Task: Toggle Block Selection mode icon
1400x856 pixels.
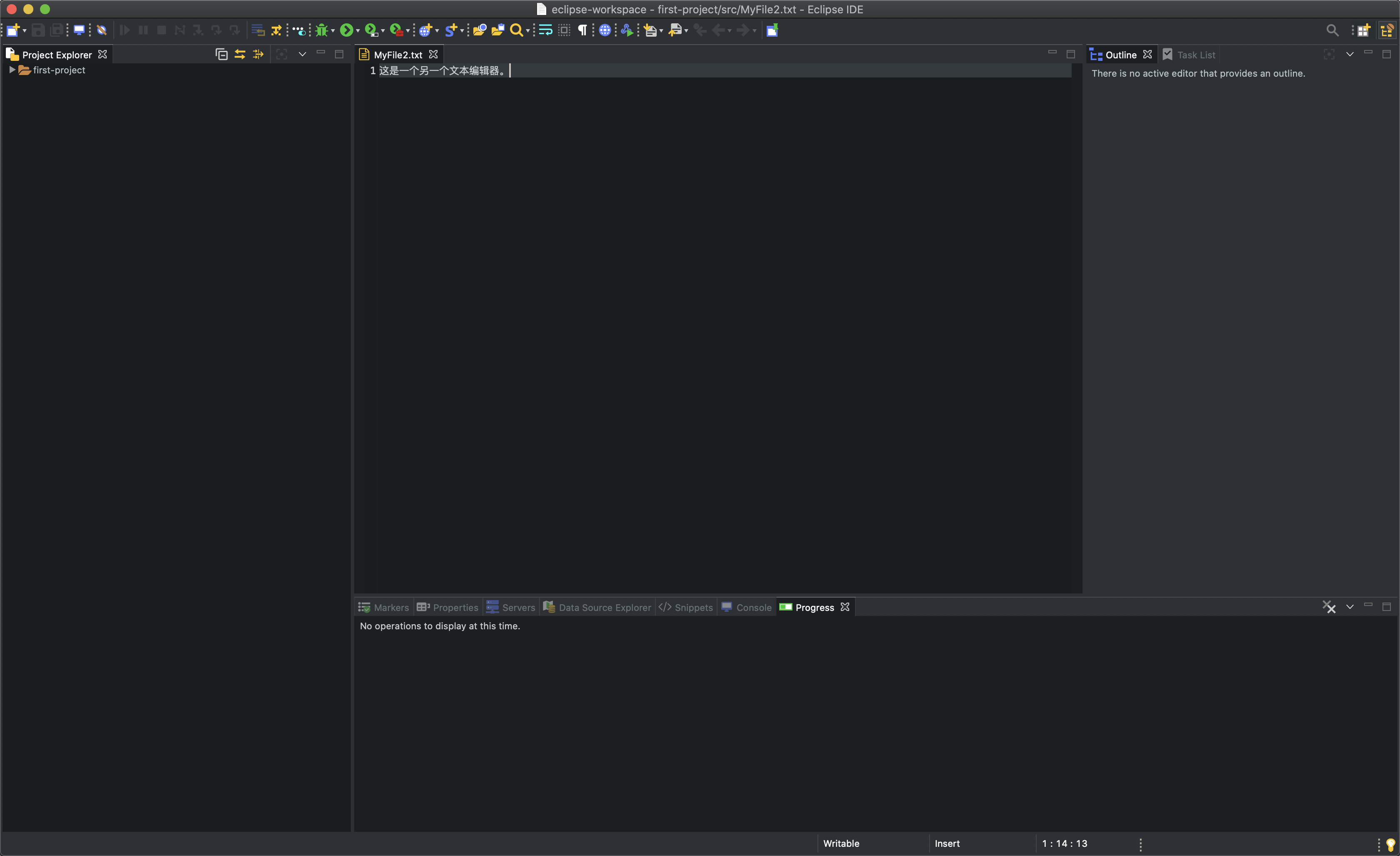Action: (564, 30)
